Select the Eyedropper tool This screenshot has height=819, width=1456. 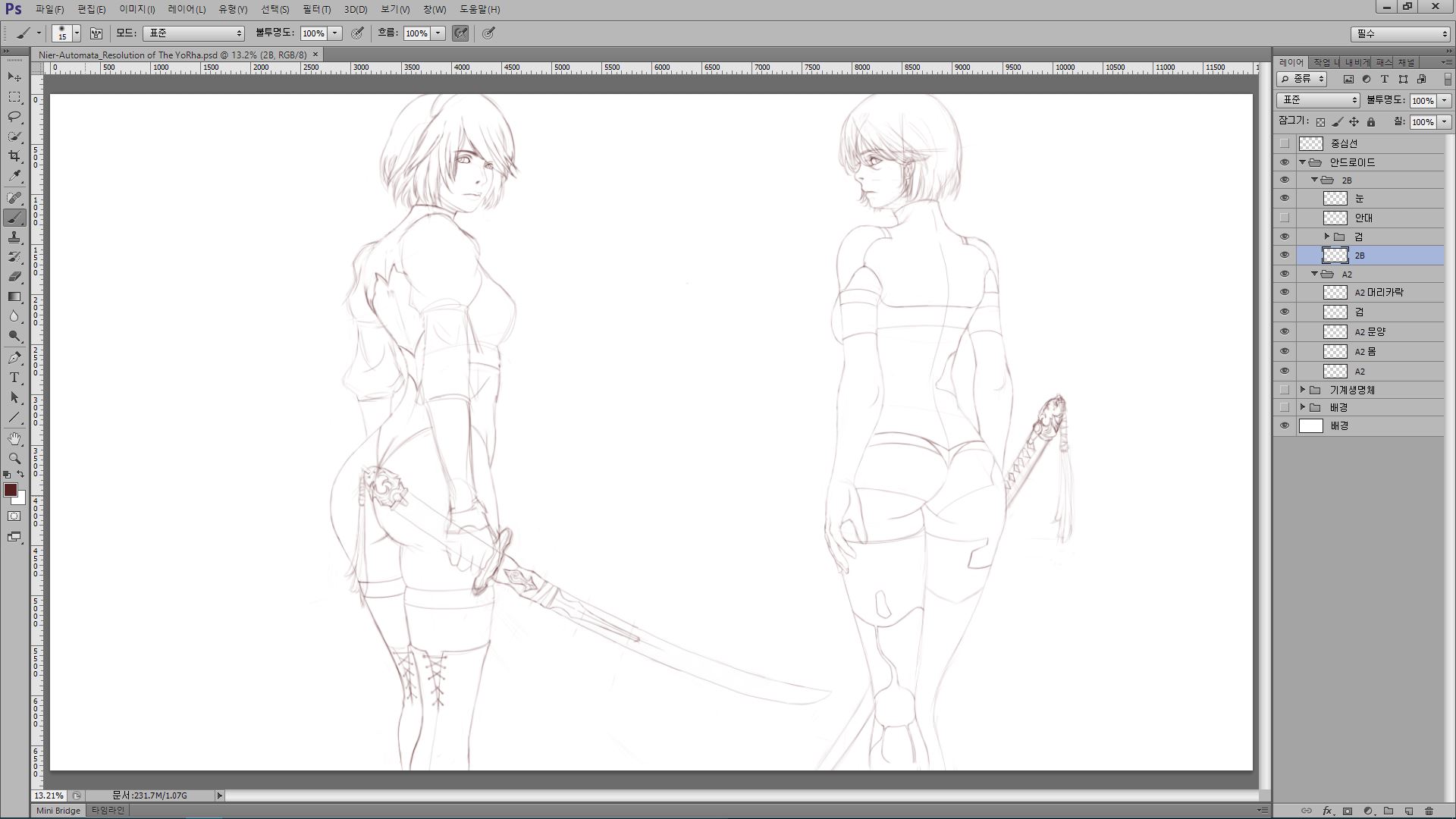coord(14,176)
